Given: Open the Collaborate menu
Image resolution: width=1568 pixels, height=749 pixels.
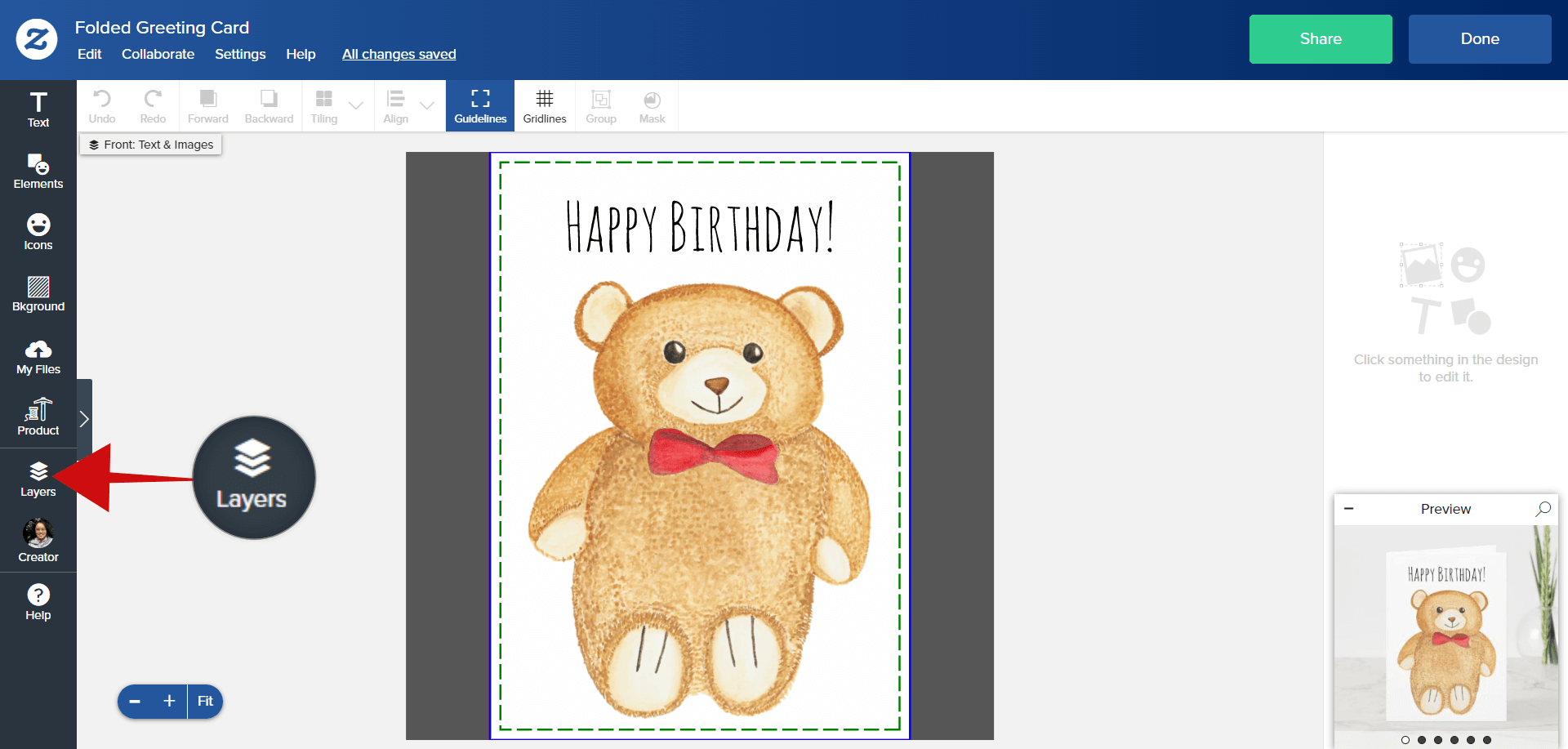Looking at the screenshot, I should click(158, 54).
